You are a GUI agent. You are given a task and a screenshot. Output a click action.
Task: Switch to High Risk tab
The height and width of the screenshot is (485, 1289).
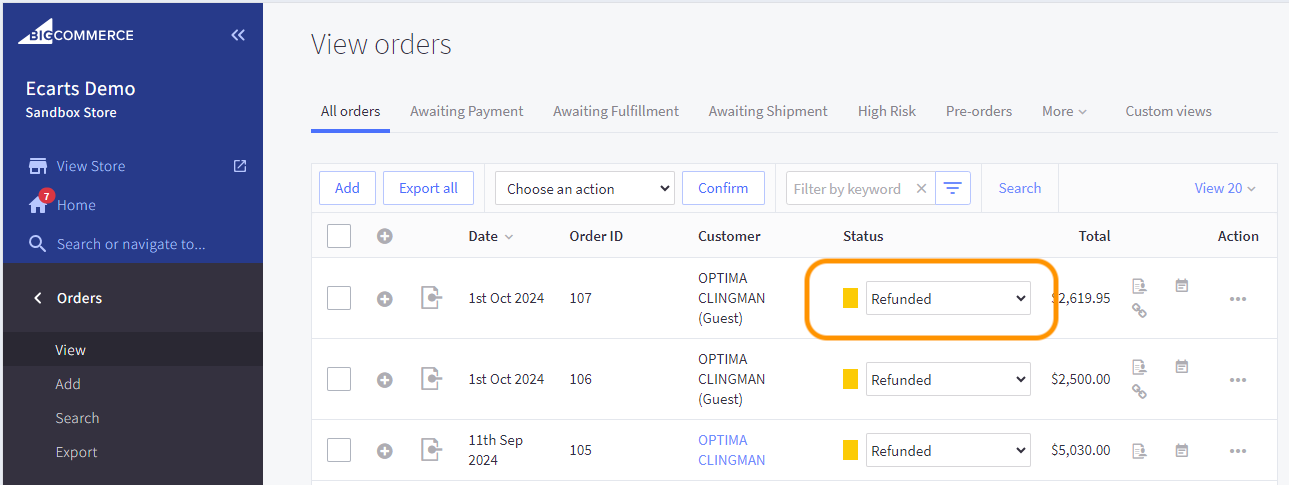click(887, 111)
